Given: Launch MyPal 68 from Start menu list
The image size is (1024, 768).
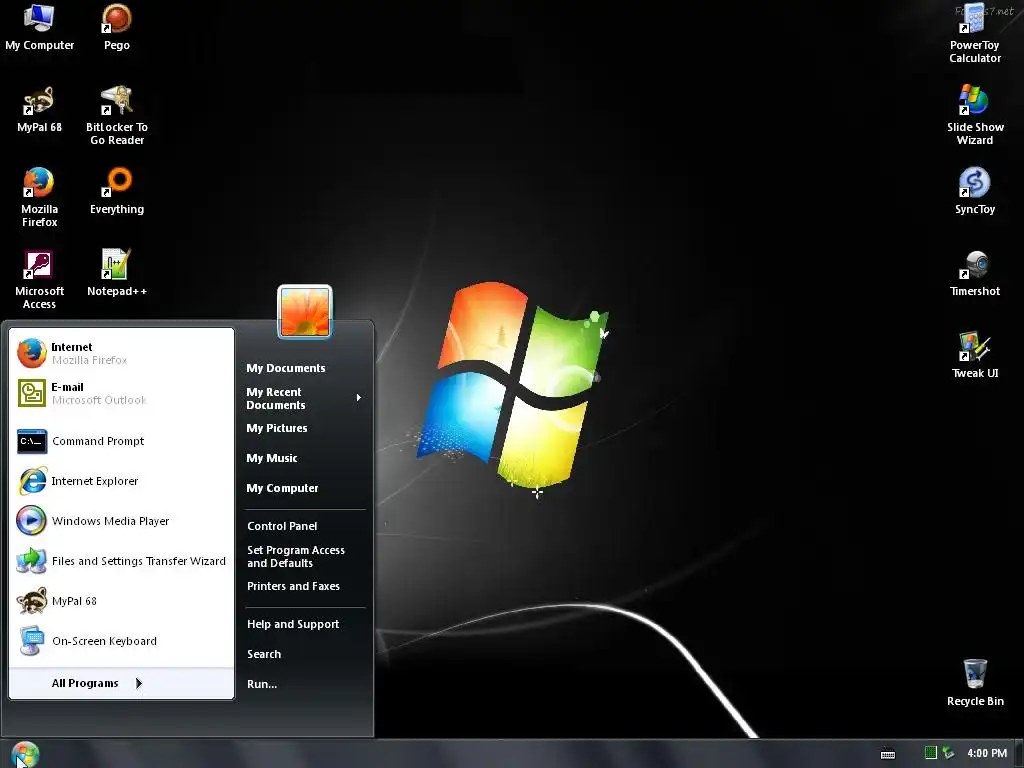Looking at the screenshot, I should pyautogui.click(x=121, y=601).
